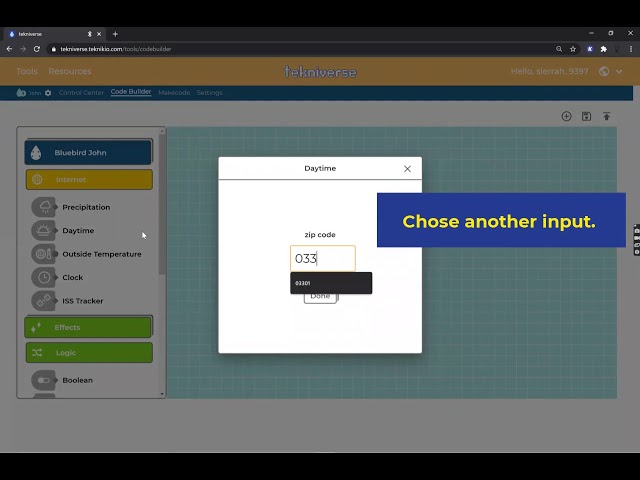Click the zip code input field

323,258
